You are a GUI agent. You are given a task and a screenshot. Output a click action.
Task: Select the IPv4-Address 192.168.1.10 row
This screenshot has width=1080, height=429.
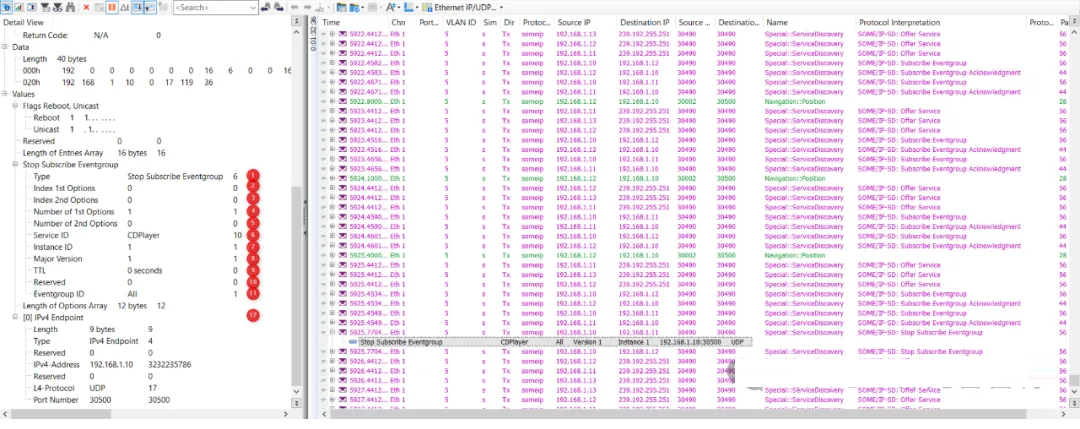[113, 364]
